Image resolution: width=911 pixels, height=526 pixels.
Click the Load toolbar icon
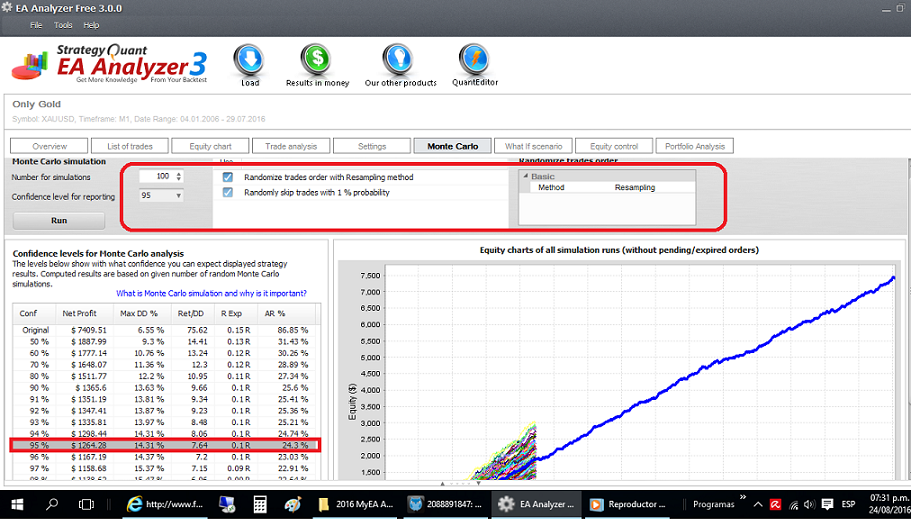248,60
